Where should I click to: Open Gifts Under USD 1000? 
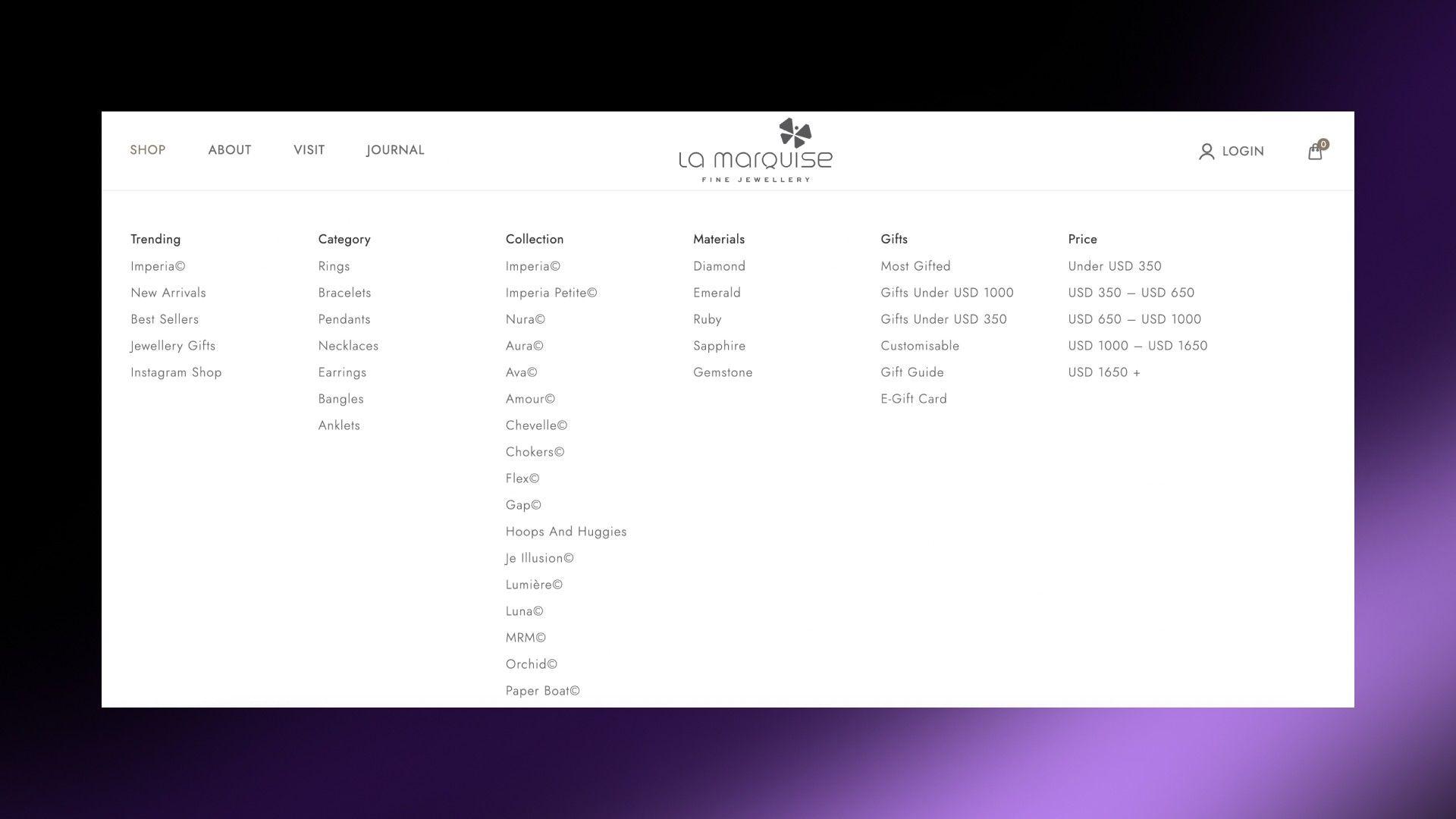(946, 293)
